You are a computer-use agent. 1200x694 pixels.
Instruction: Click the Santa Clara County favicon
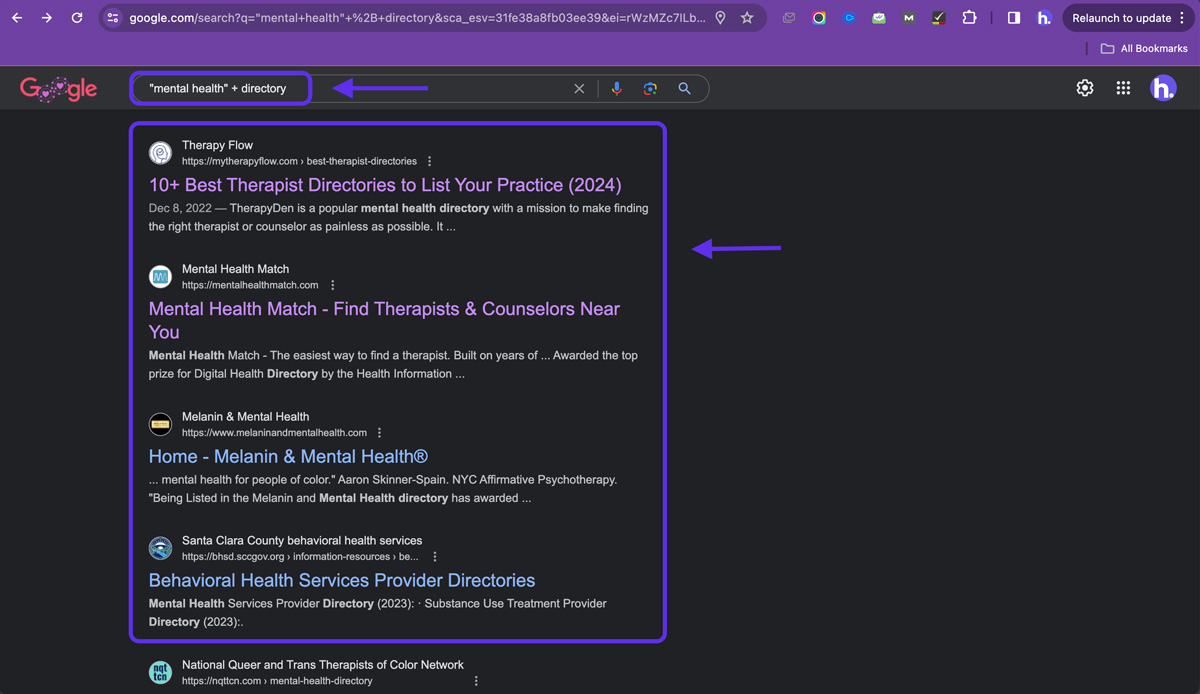tap(160, 548)
